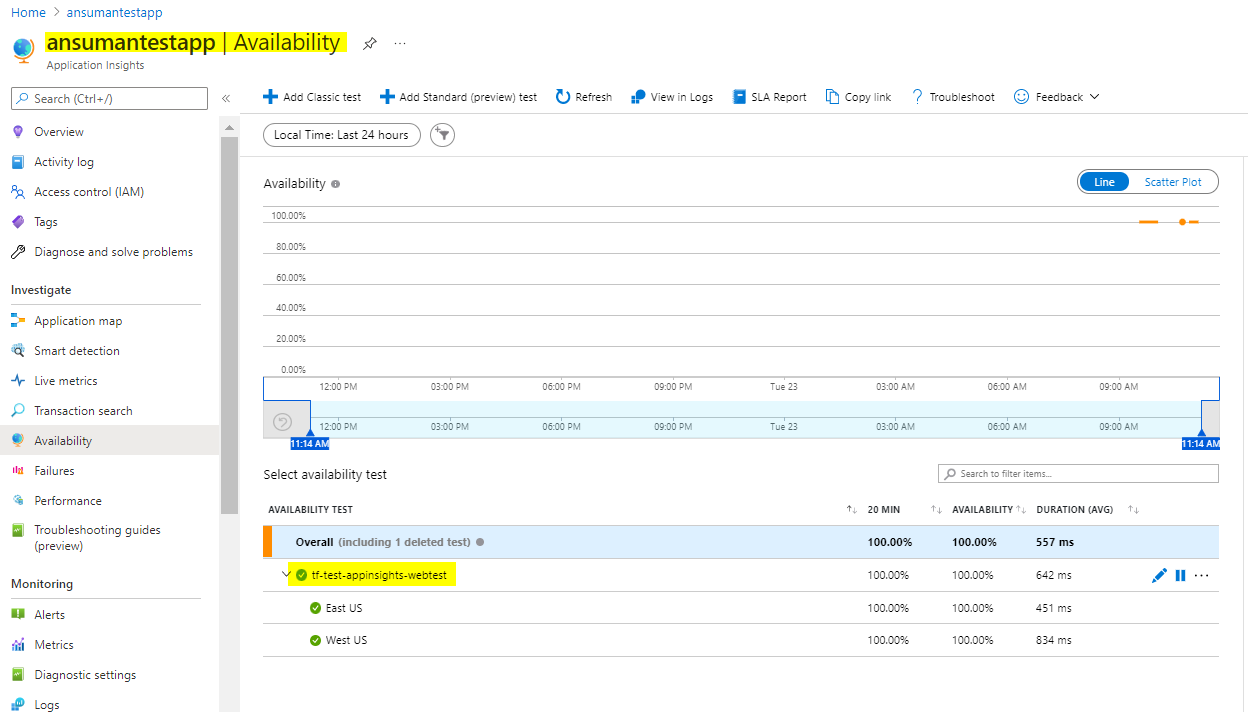
Task: Edit tf-test-appinsights-webtest with pencil icon
Action: [x=1159, y=576]
